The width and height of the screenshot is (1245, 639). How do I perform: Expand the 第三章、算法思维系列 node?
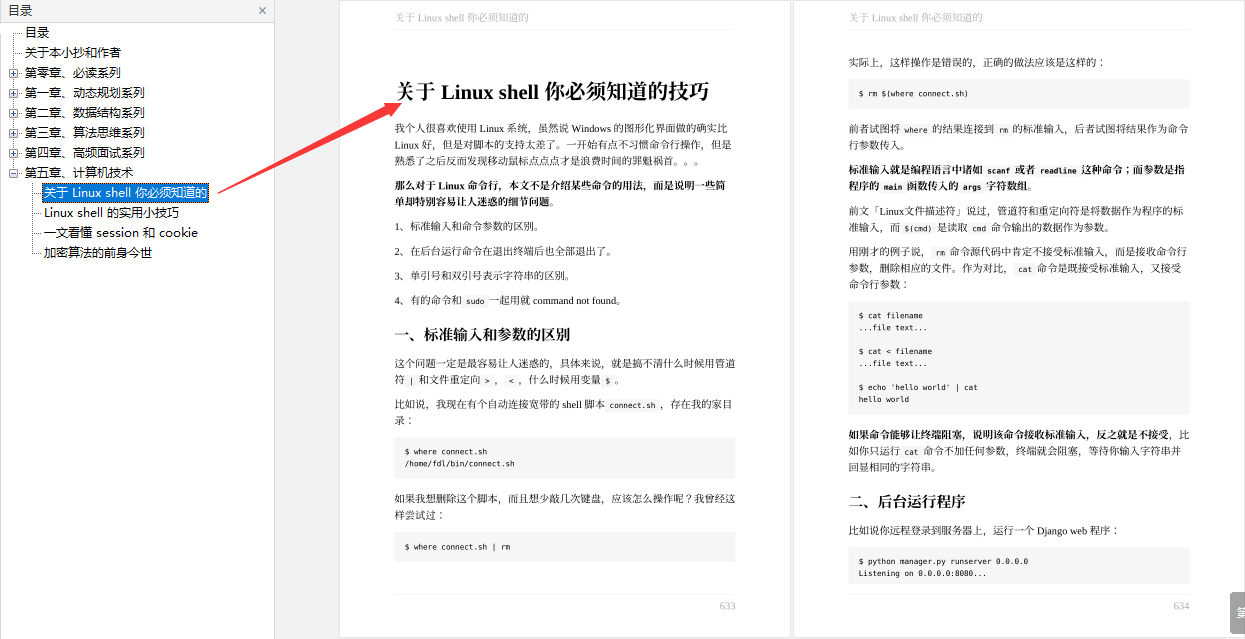(x=13, y=133)
